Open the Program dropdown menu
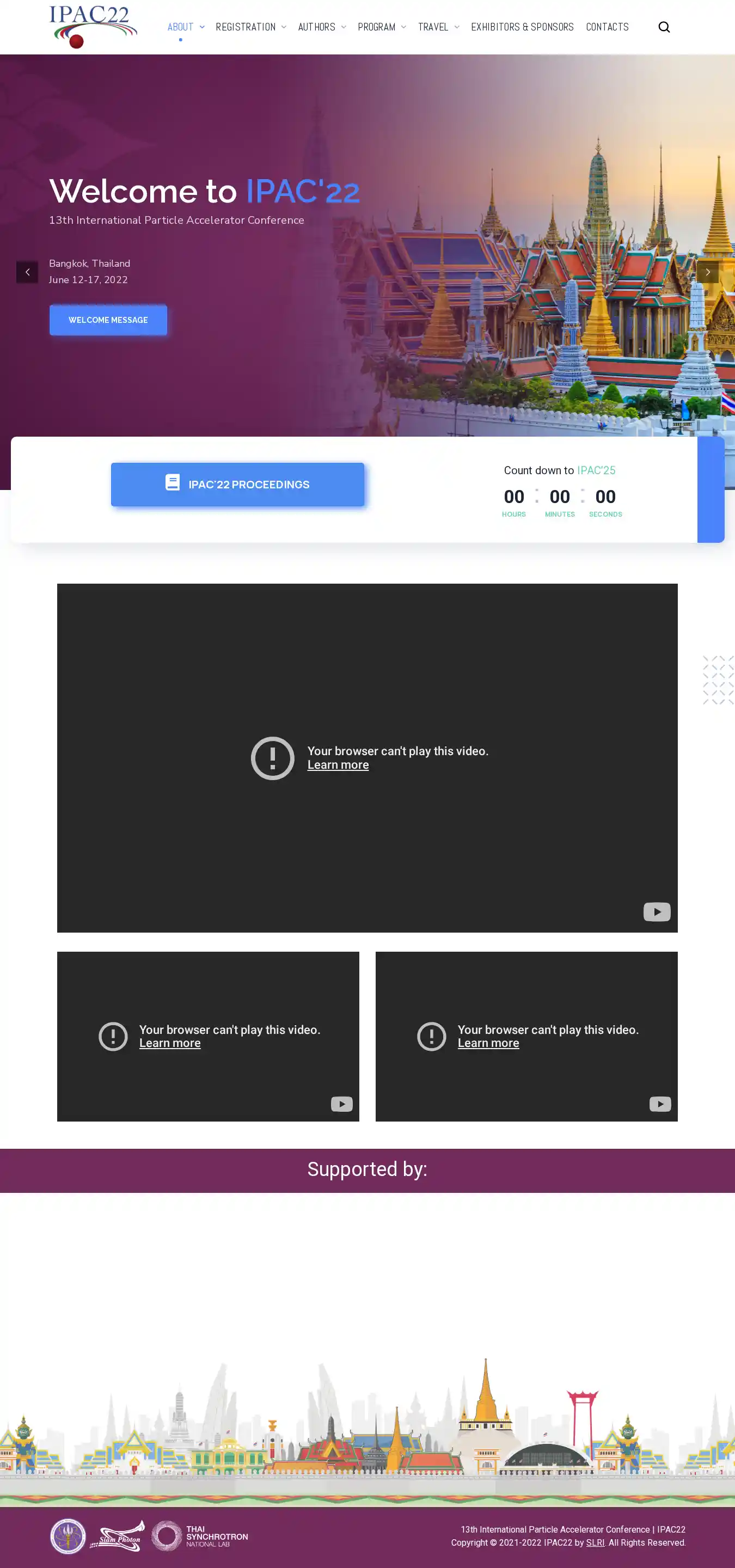The height and width of the screenshot is (1568, 735). [382, 27]
